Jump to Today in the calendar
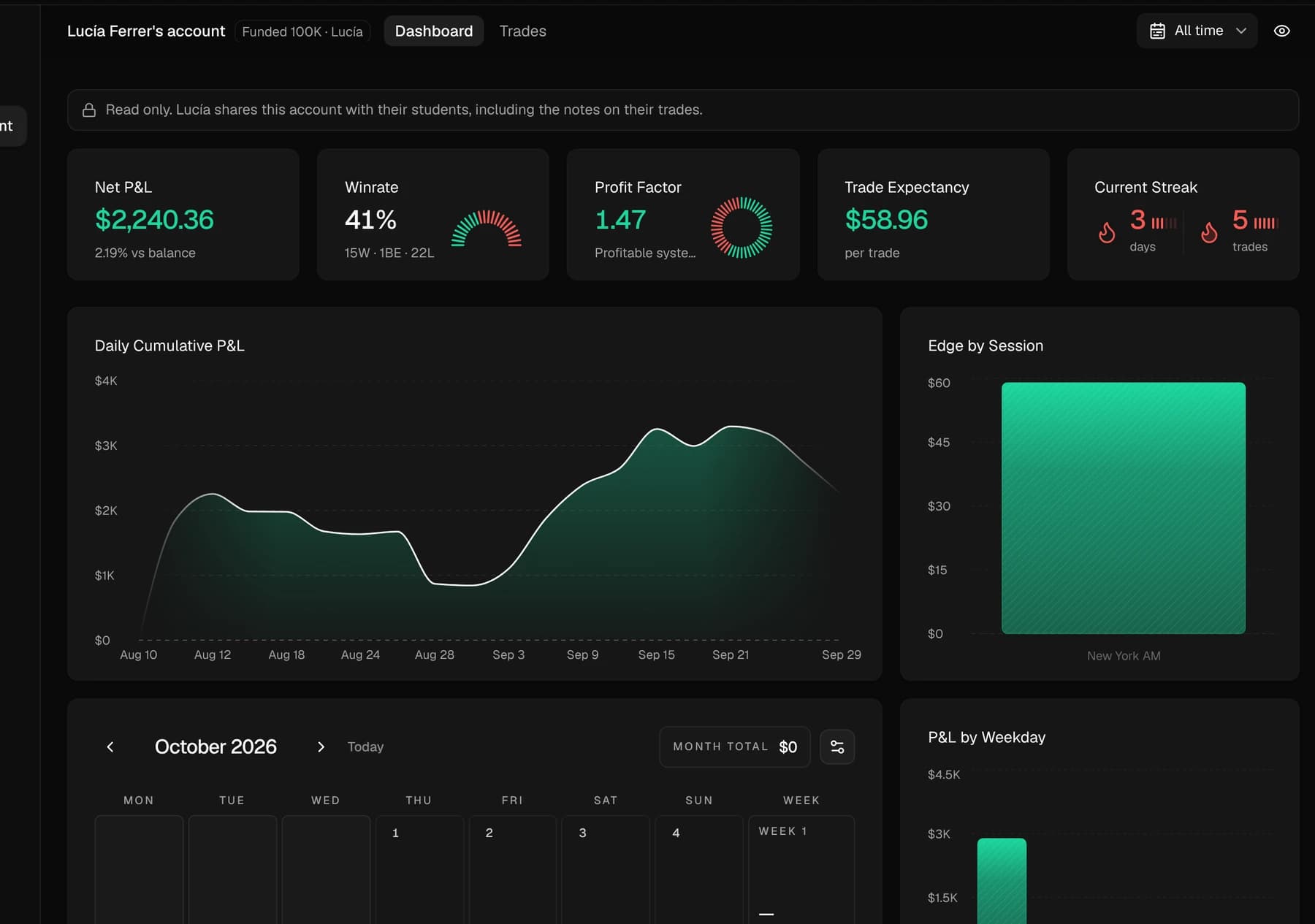The width and height of the screenshot is (1315, 924). pos(365,747)
